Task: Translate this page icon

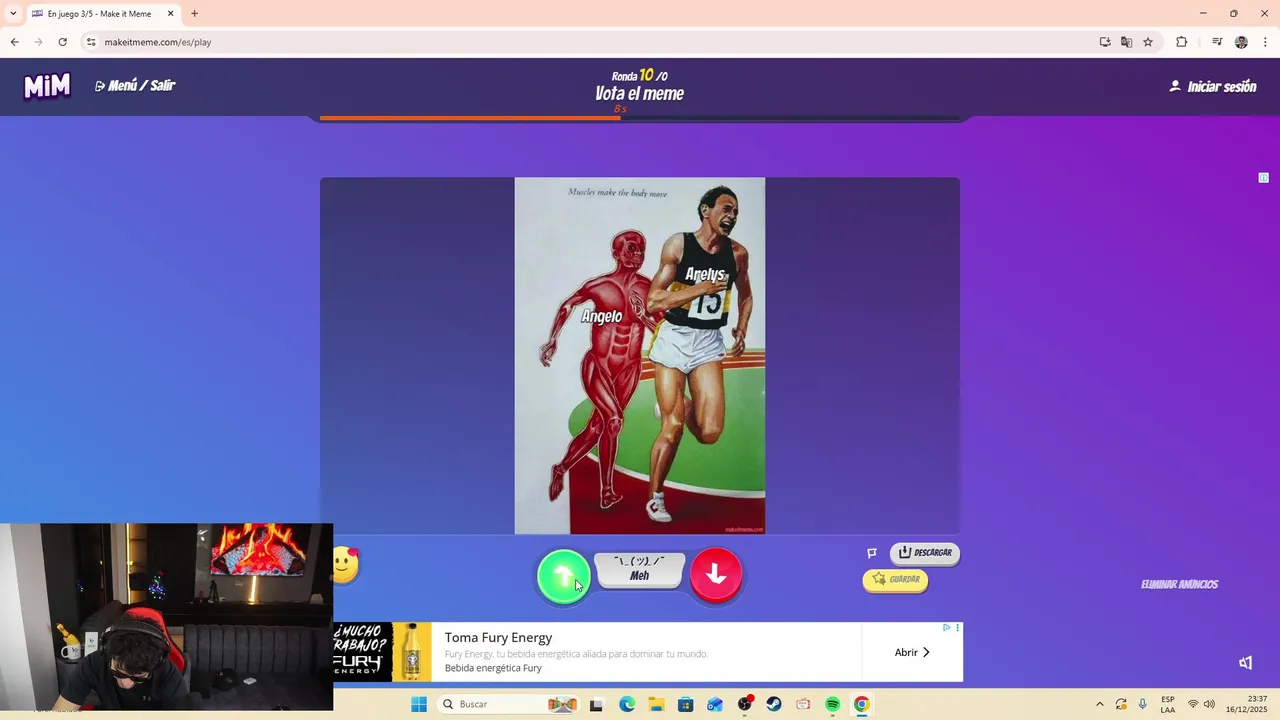Action: coord(1127,42)
